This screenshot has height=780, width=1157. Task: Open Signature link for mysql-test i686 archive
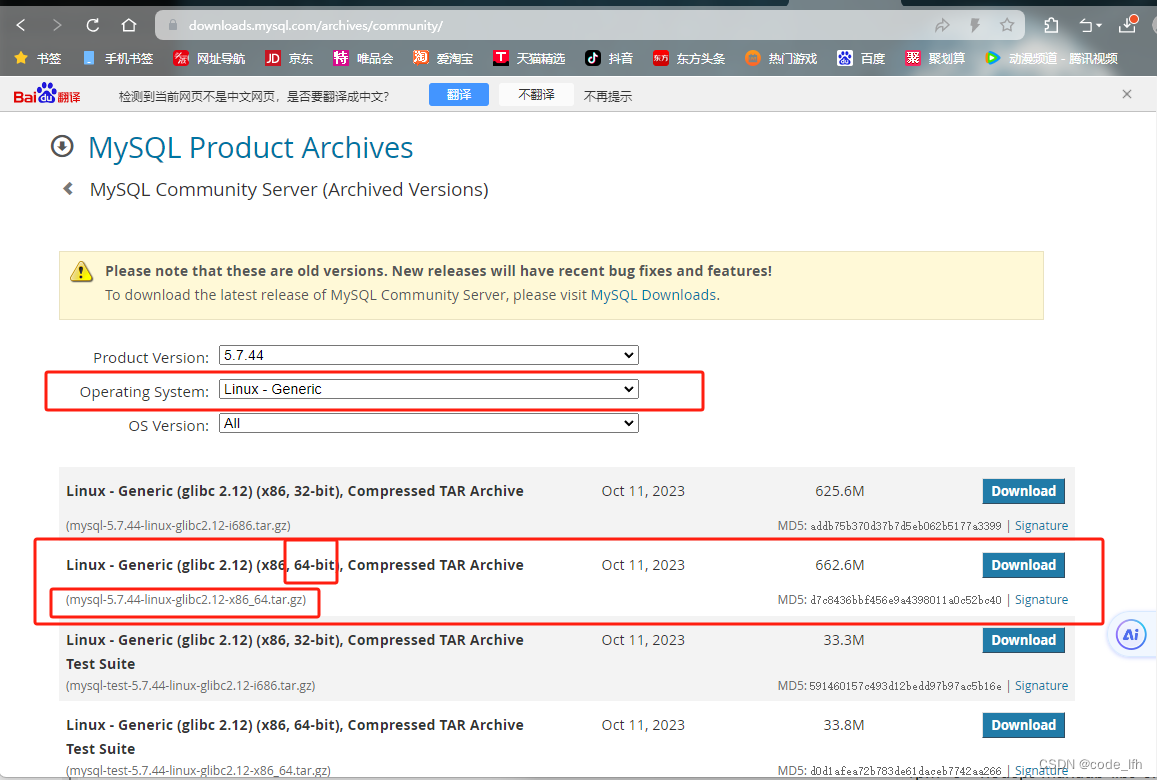click(1041, 686)
